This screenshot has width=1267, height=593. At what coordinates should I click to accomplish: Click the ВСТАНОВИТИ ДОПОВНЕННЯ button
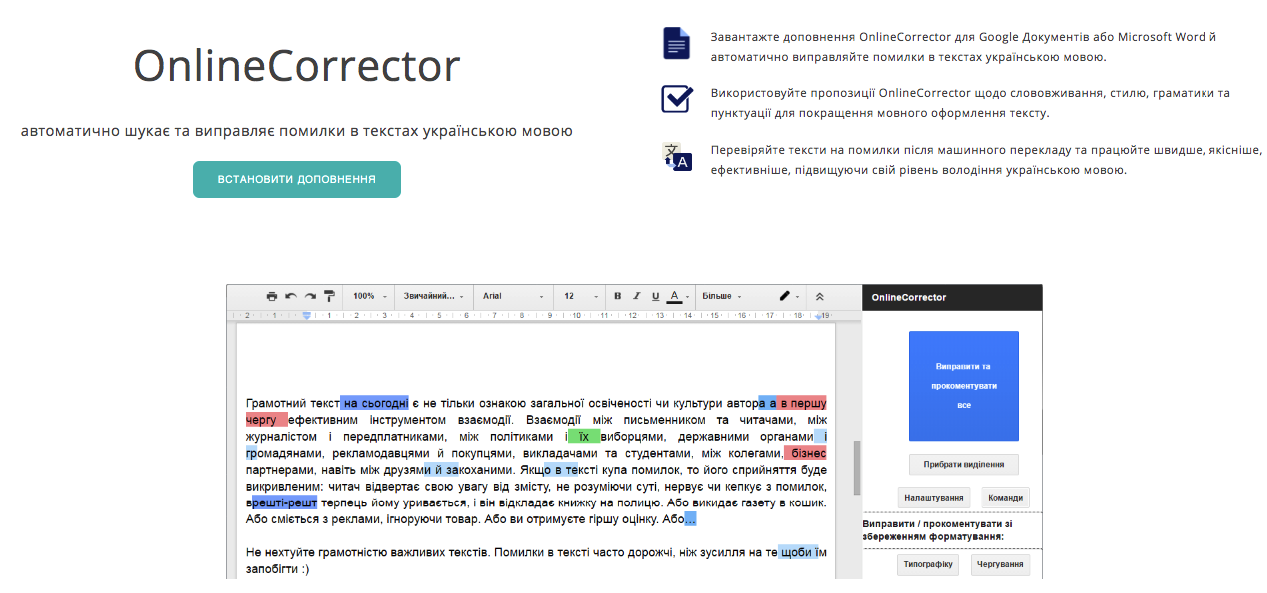pos(297,180)
